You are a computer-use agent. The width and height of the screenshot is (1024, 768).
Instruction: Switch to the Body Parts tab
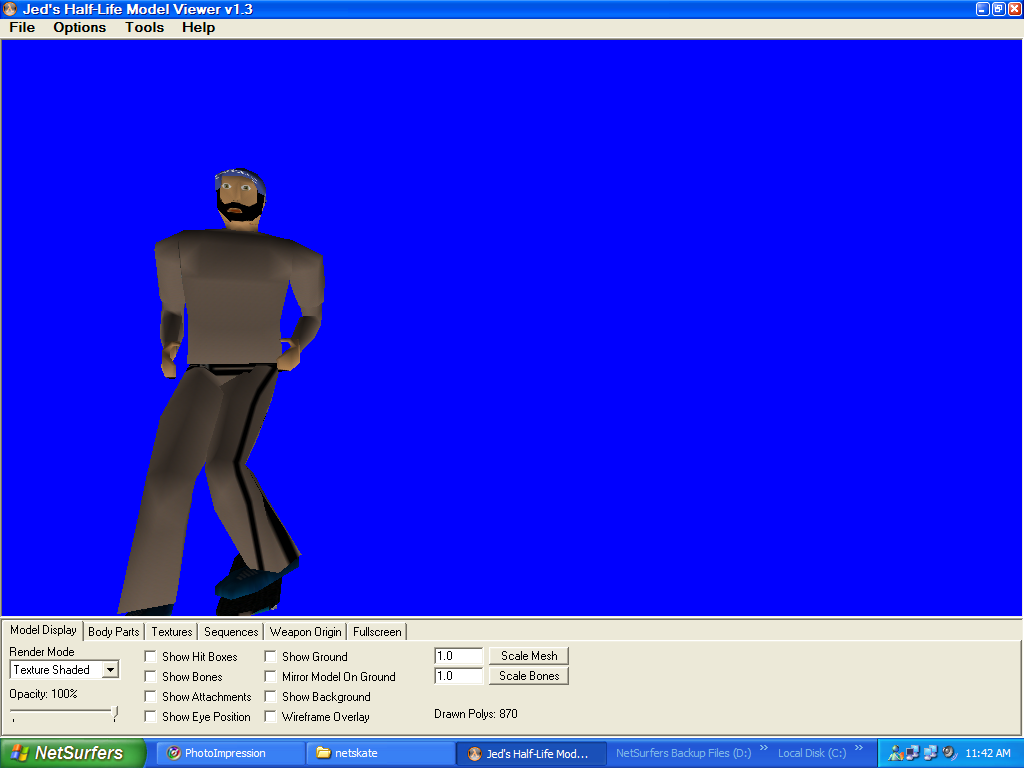(x=114, y=632)
